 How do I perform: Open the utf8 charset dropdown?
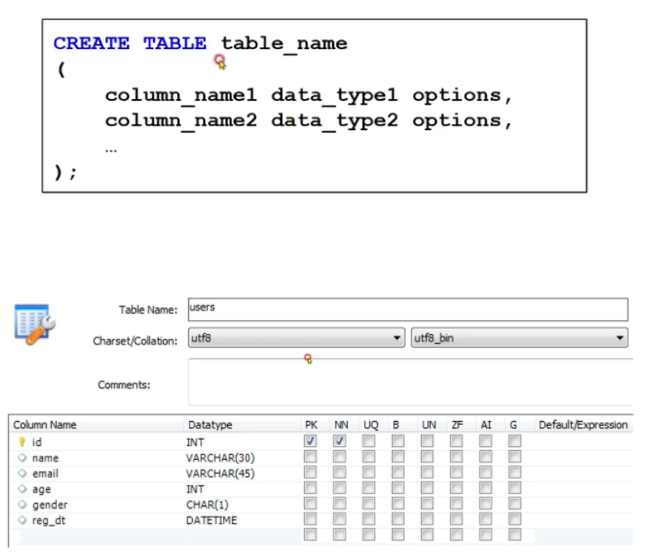297,338
